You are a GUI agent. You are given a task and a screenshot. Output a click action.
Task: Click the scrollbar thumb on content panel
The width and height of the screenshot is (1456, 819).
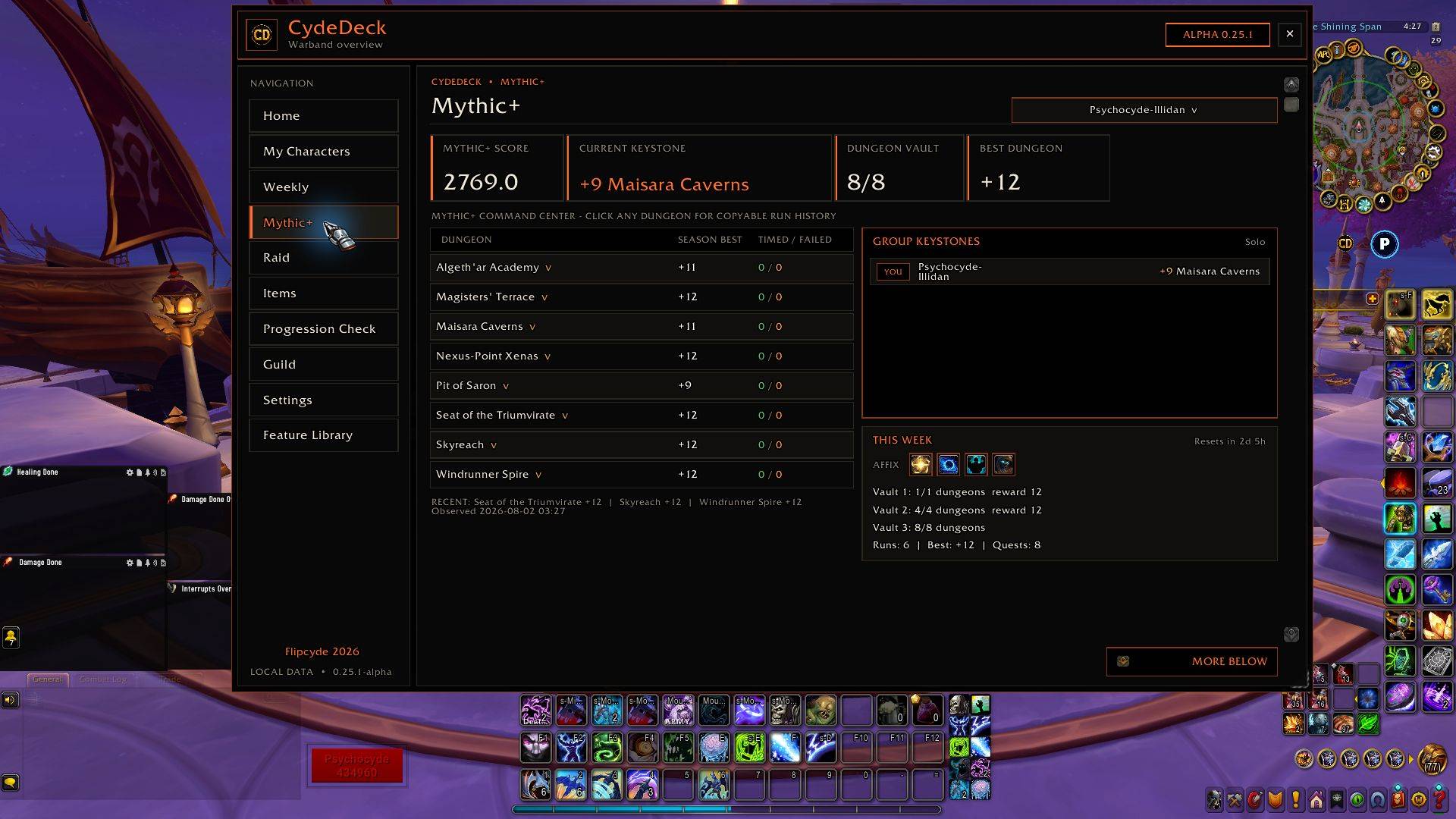click(x=1291, y=105)
